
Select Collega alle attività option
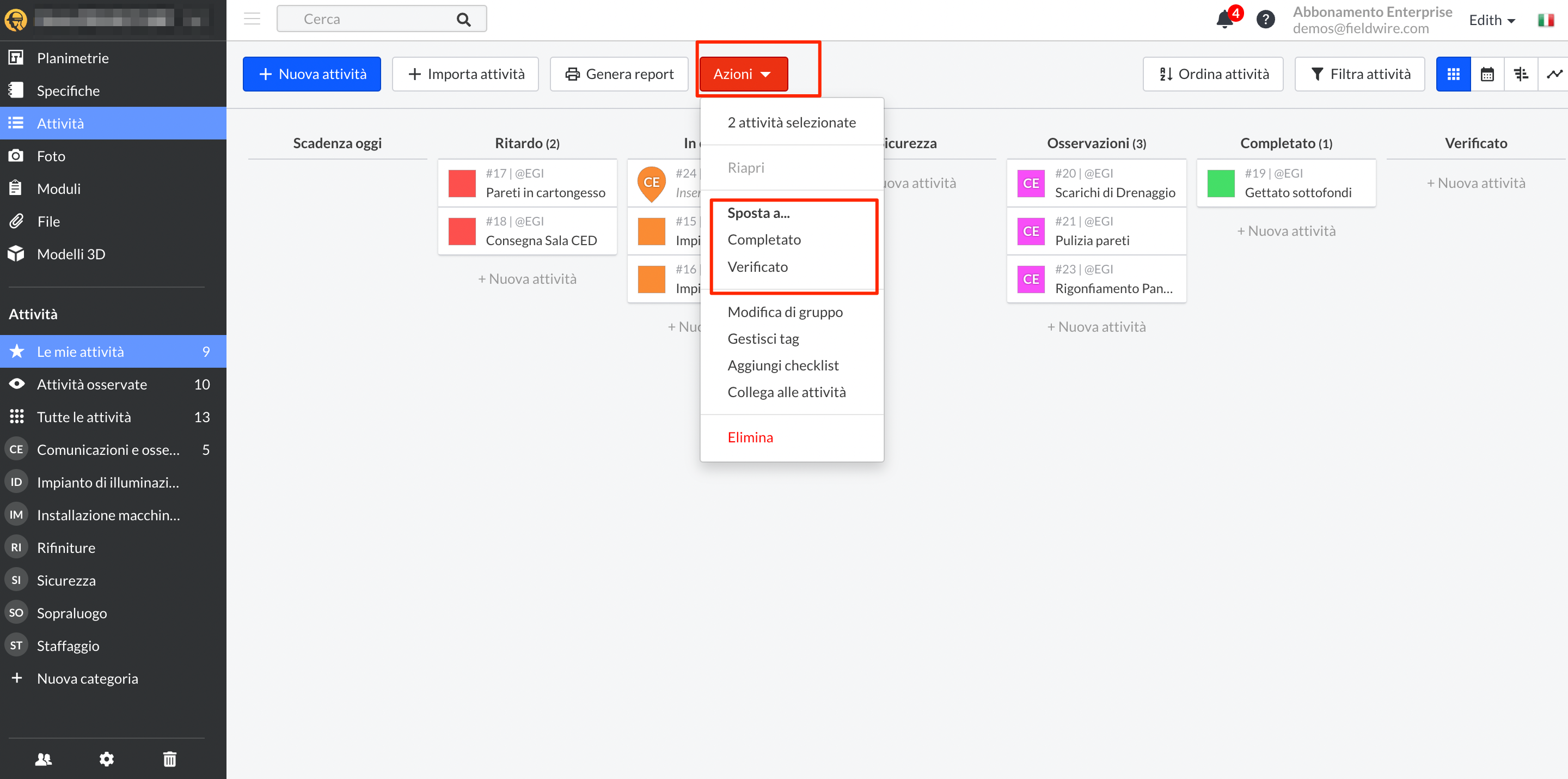pyautogui.click(x=791, y=392)
